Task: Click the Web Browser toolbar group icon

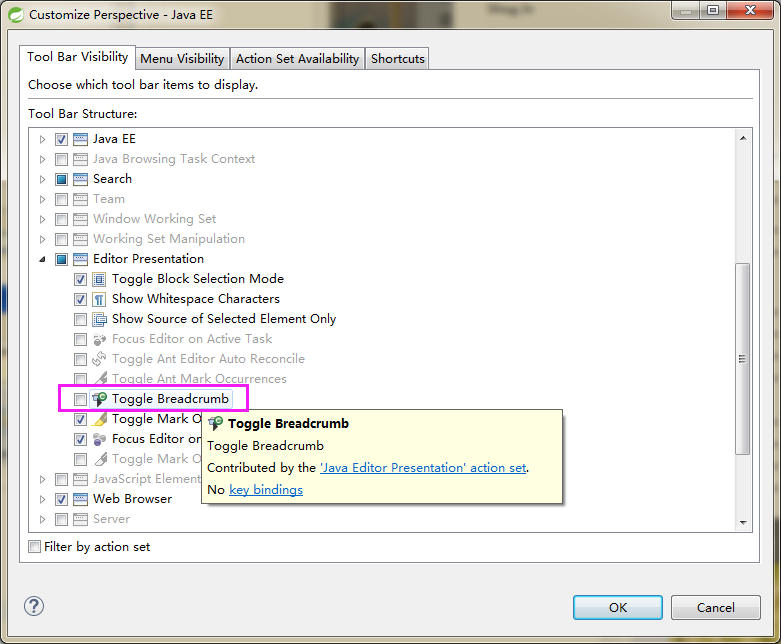Action: (80, 499)
